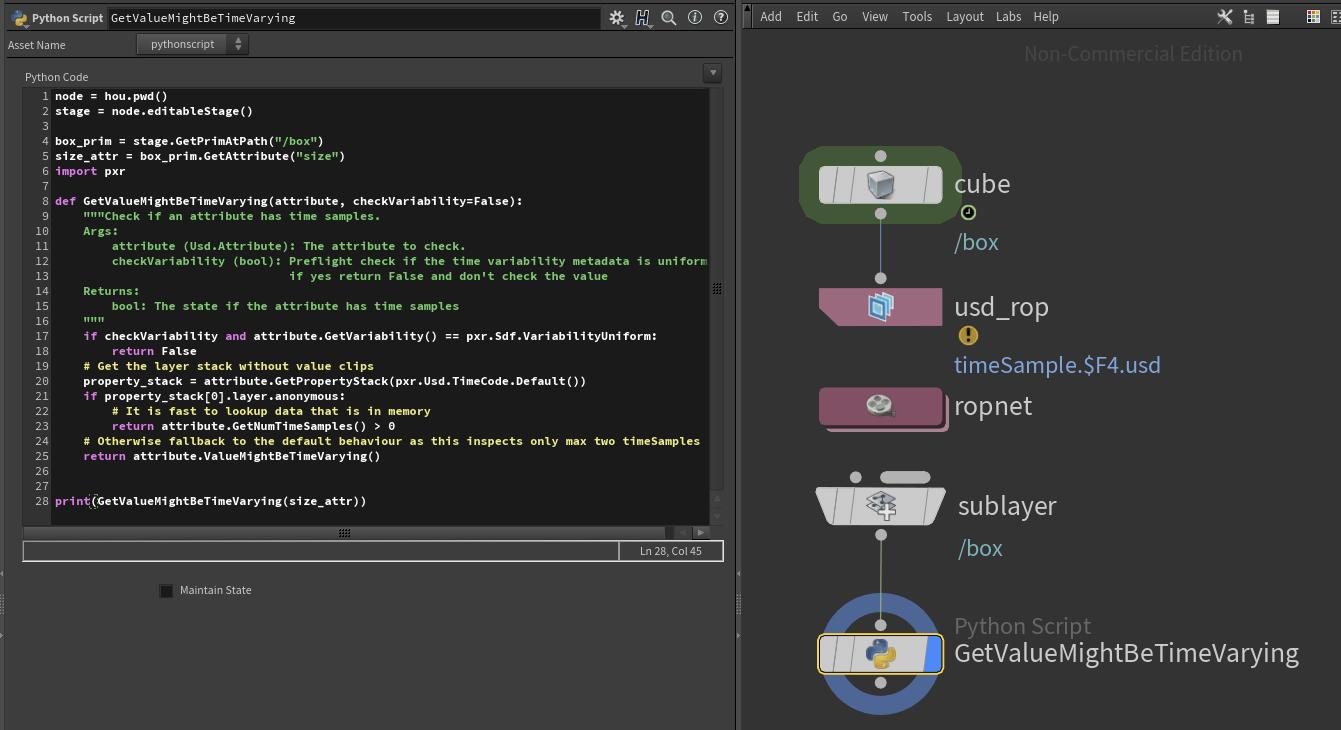
Task: Open the Add menu
Action: [x=771, y=17]
